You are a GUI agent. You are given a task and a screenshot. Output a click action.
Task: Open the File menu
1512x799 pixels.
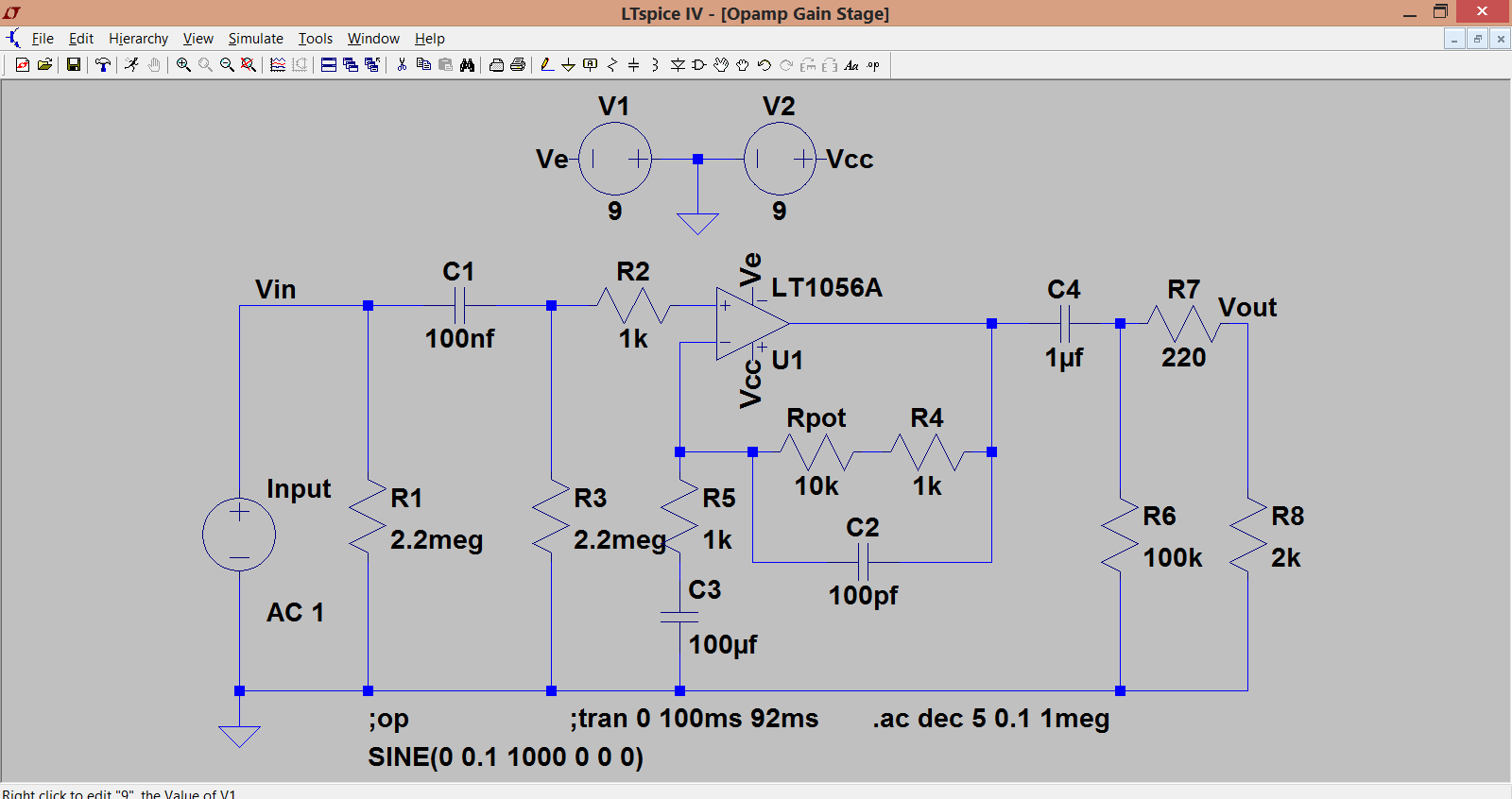click(x=43, y=38)
